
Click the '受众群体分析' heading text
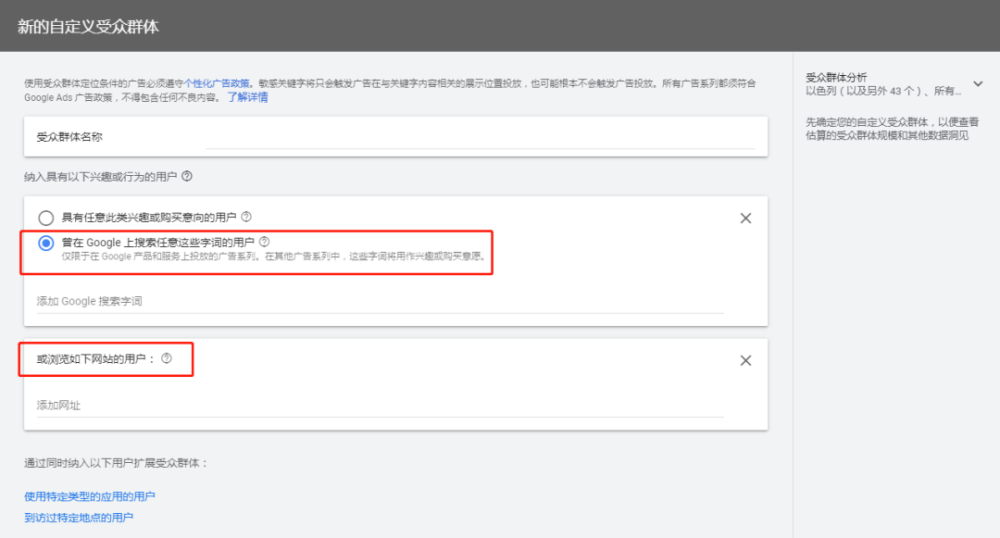[x=836, y=77]
